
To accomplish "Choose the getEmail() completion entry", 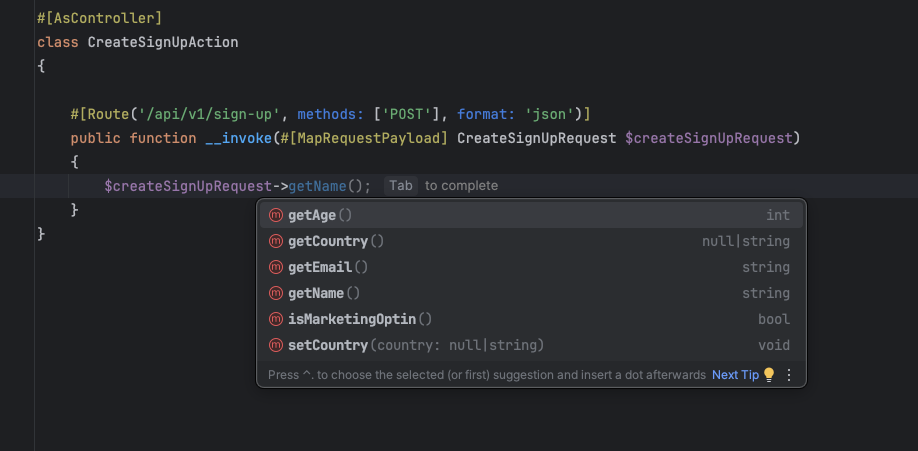I will [x=328, y=267].
